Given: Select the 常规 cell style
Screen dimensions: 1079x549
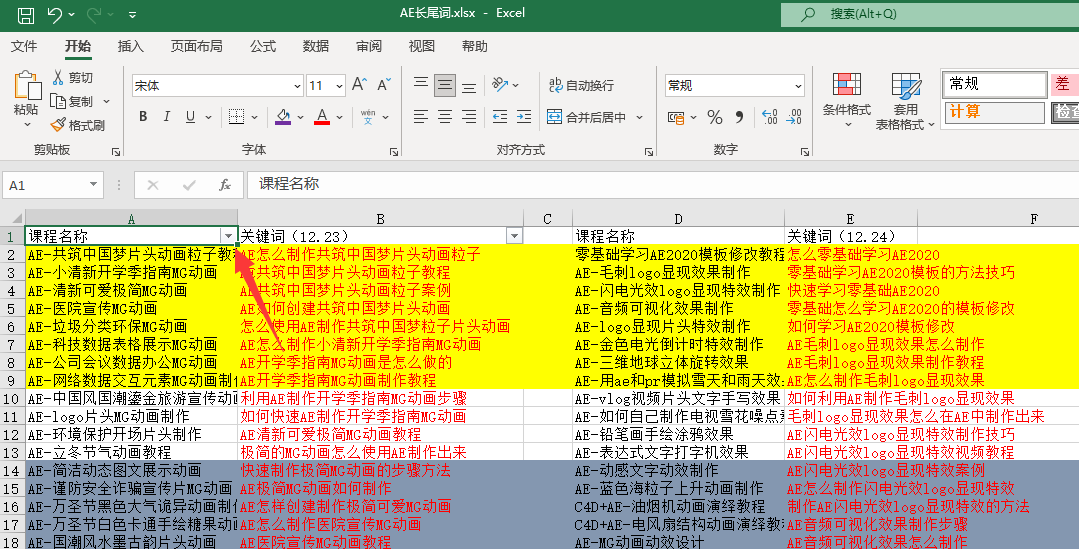Looking at the screenshot, I should [994, 84].
